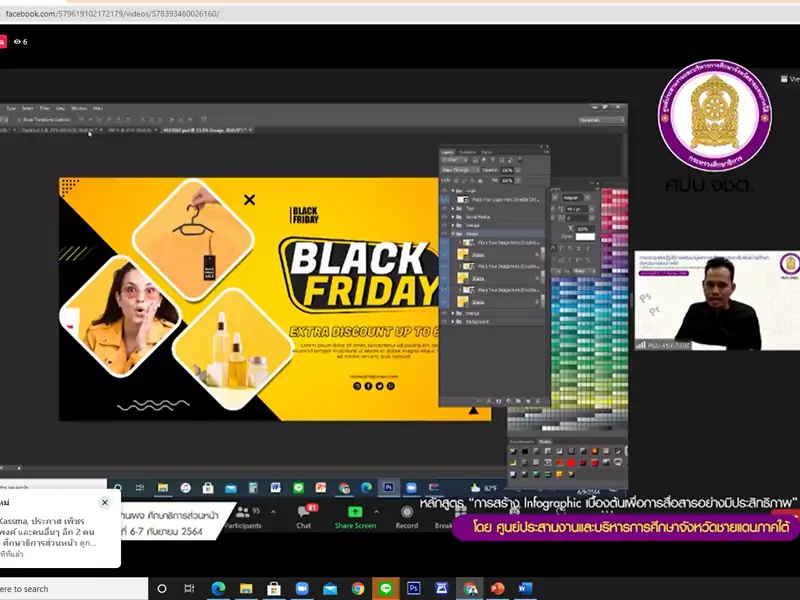Open Word icon in shared screen's taskbar
Viewport: 800px width, 600px height.
[x=276, y=488]
